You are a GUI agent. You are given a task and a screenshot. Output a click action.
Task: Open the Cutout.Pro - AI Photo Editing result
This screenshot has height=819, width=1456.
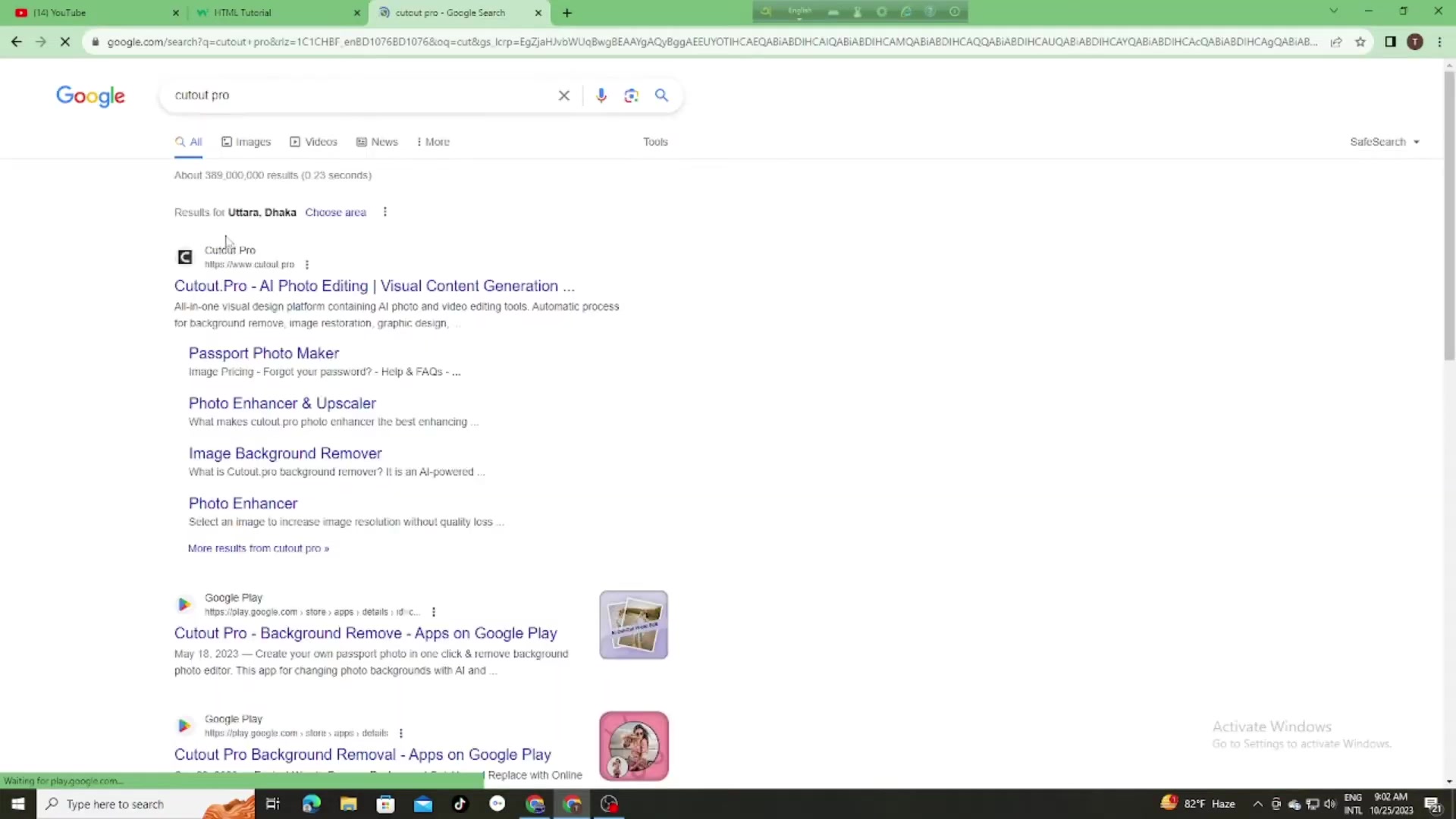click(375, 286)
